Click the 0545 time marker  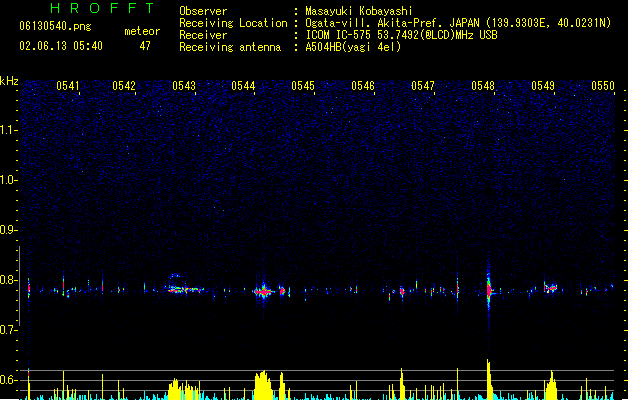[x=303, y=85]
